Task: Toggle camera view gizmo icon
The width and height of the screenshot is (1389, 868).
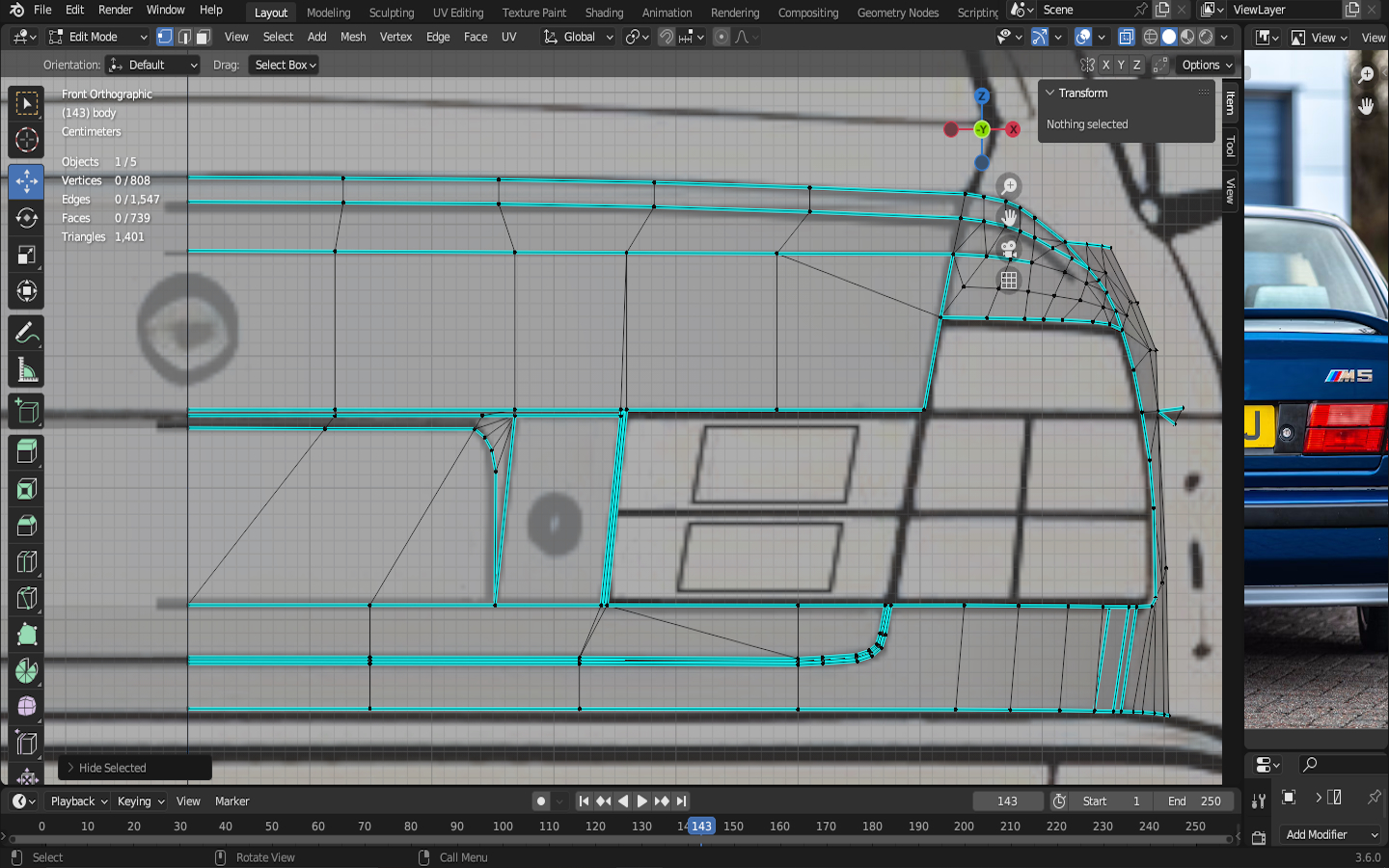Action: (x=1008, y=249)
